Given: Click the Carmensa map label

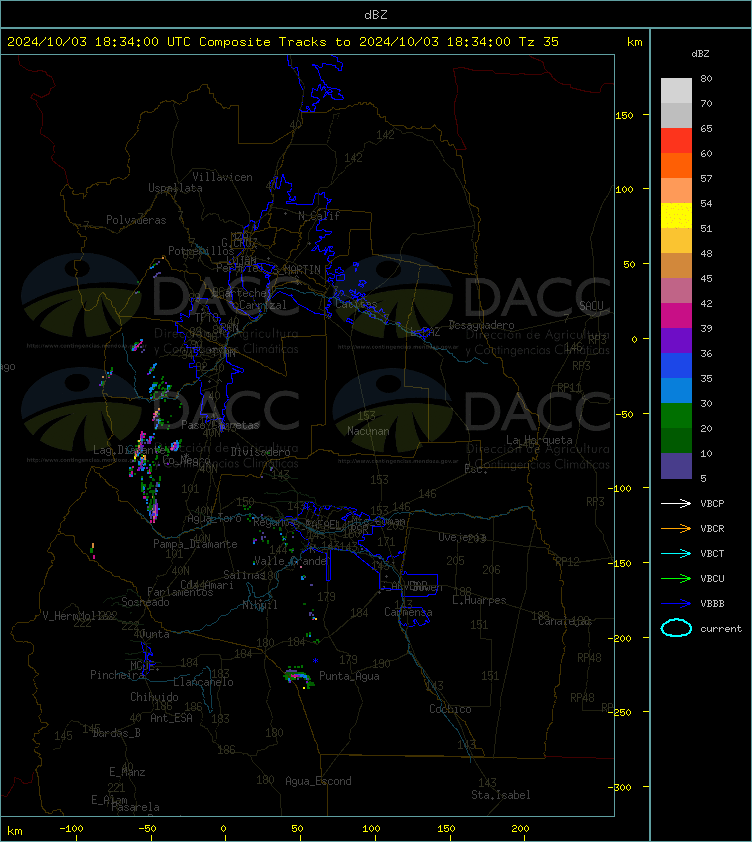Looking at the screenshot, I should click(x=408, y=612).
